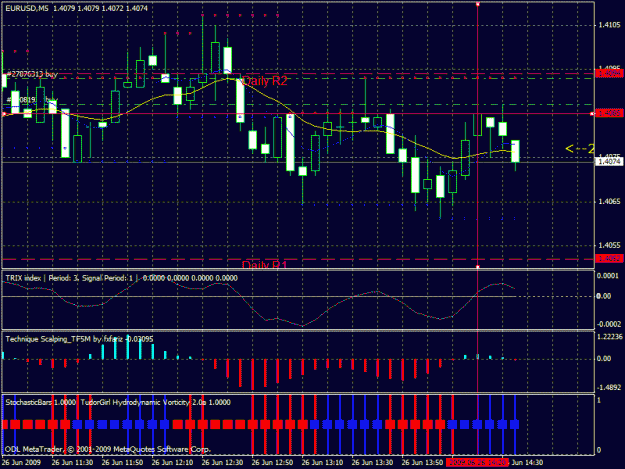Click the '26 Jun 13:10' time label
The image size is (625, 469).
tap(322, 463)
